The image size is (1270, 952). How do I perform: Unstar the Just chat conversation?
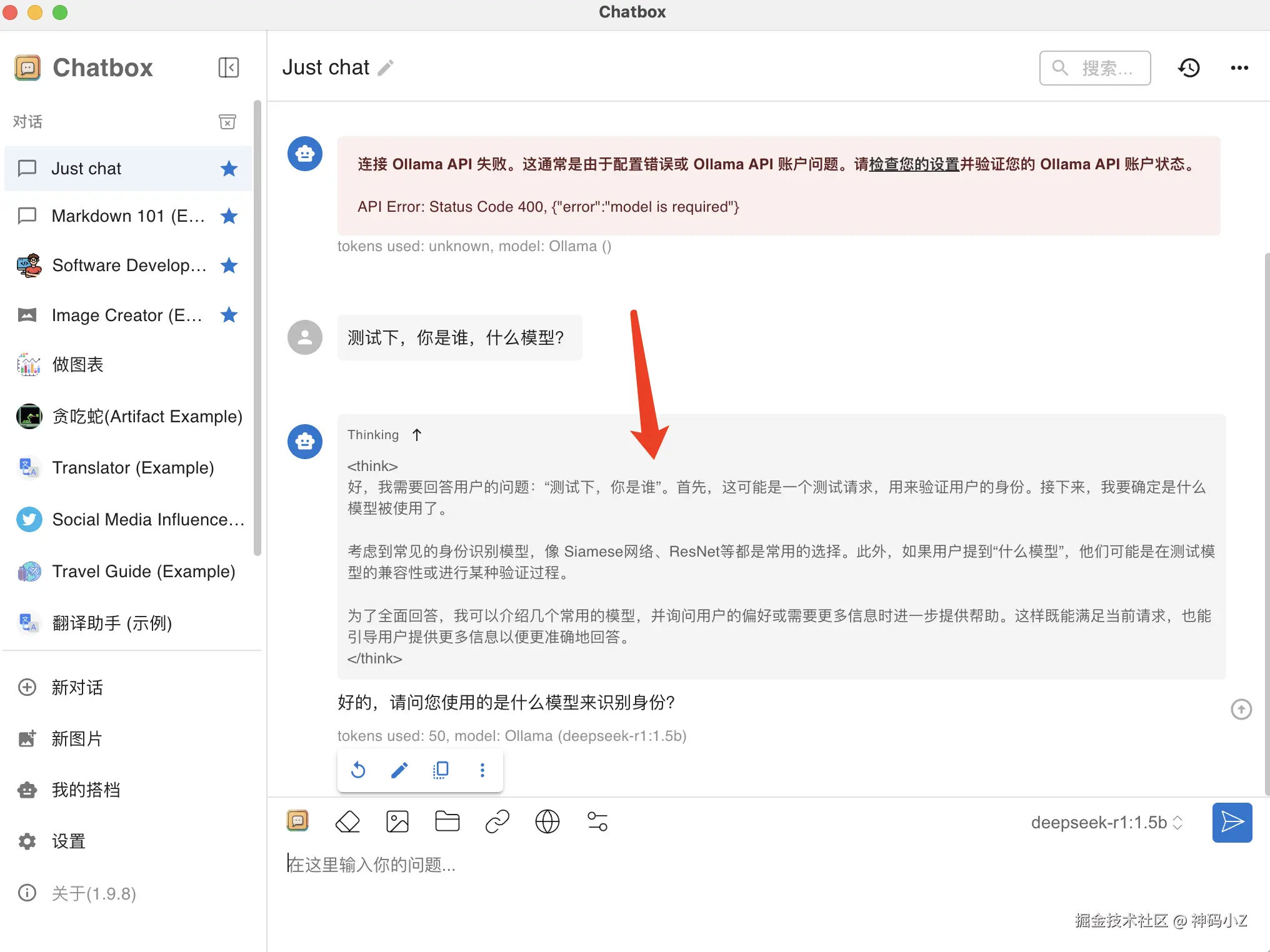[x=229, y=169]
